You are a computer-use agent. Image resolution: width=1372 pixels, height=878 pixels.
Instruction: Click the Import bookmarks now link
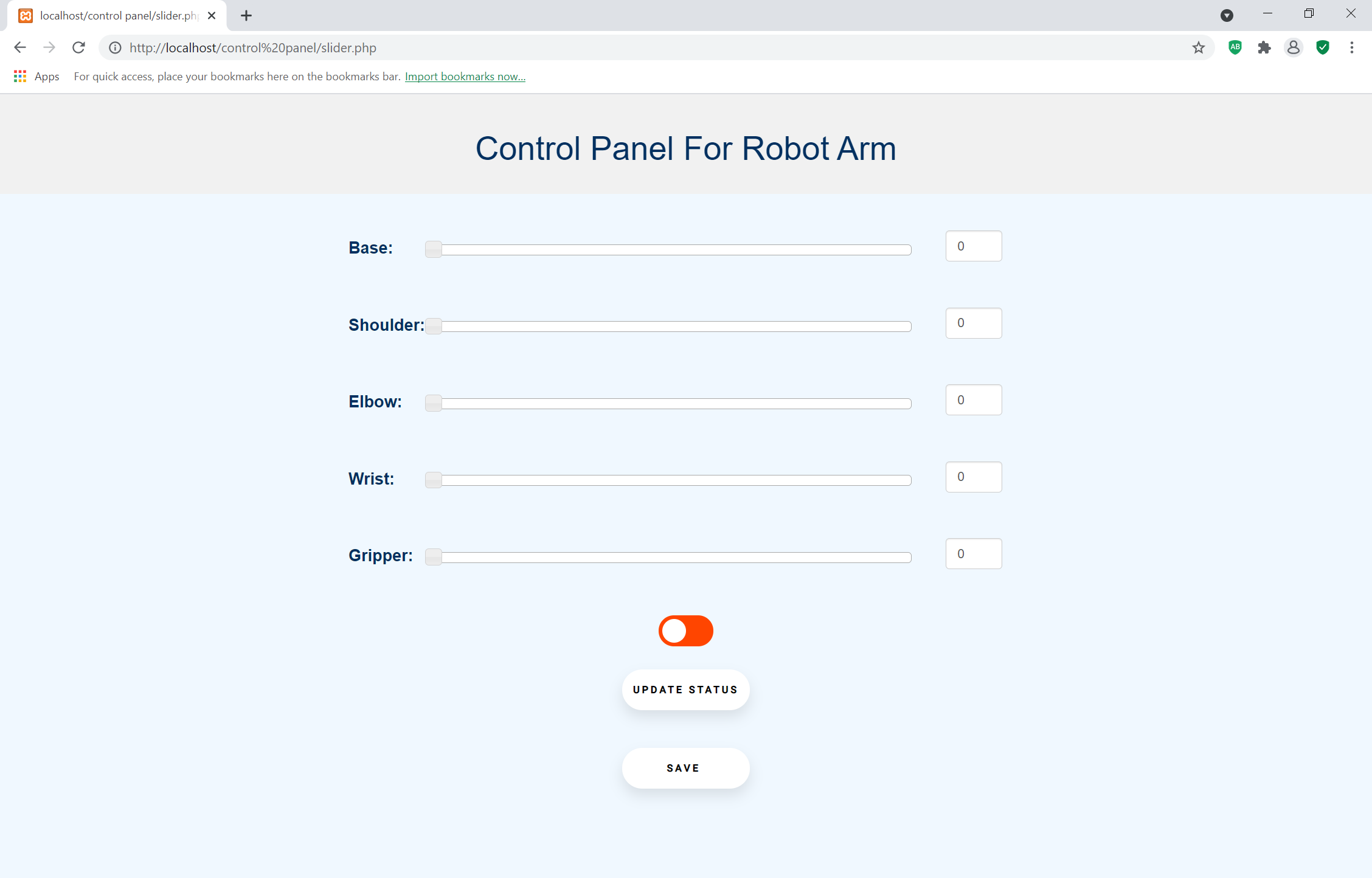coord(465,76)
